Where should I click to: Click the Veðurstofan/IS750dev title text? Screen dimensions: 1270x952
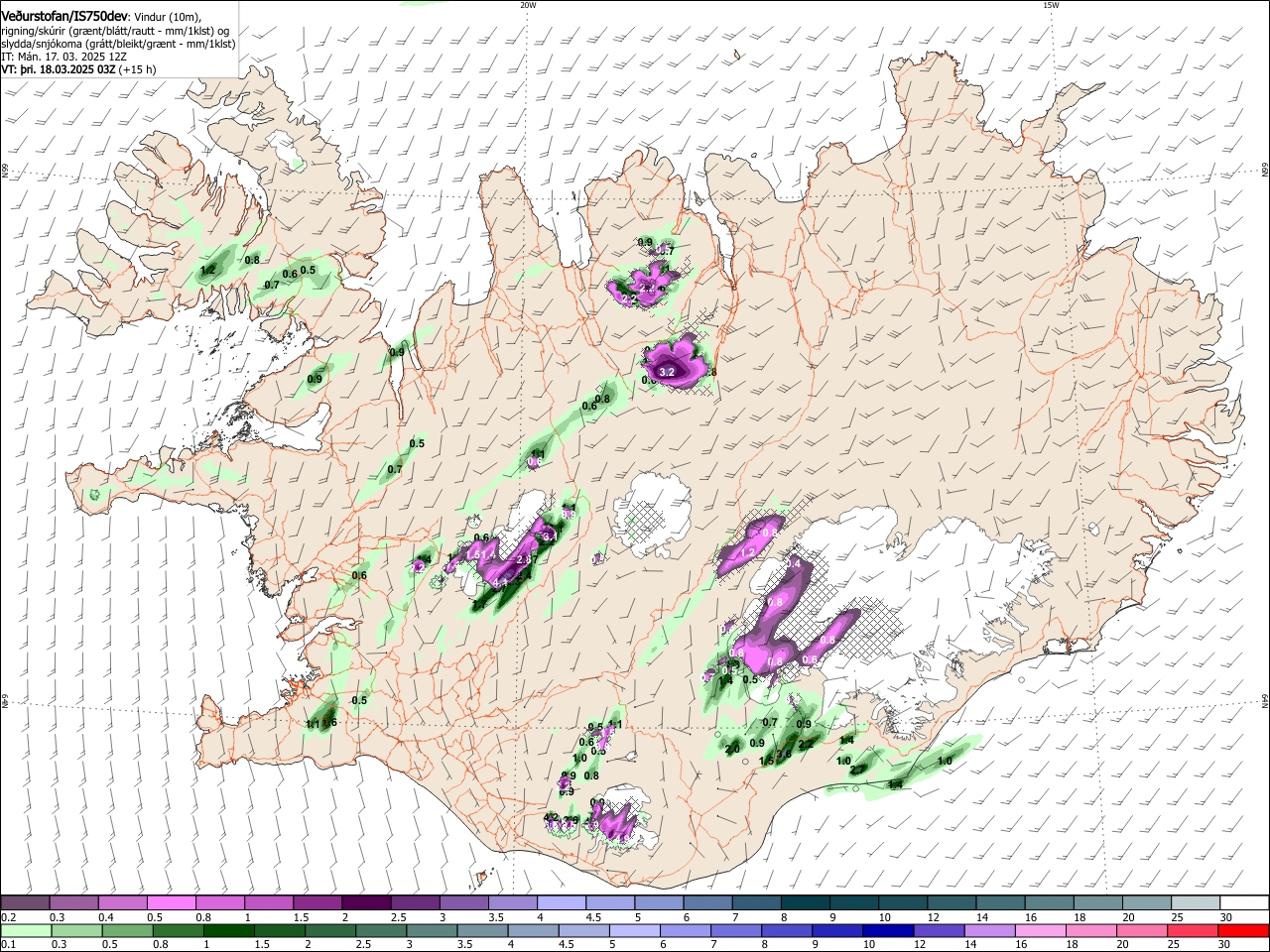[64, 16]
